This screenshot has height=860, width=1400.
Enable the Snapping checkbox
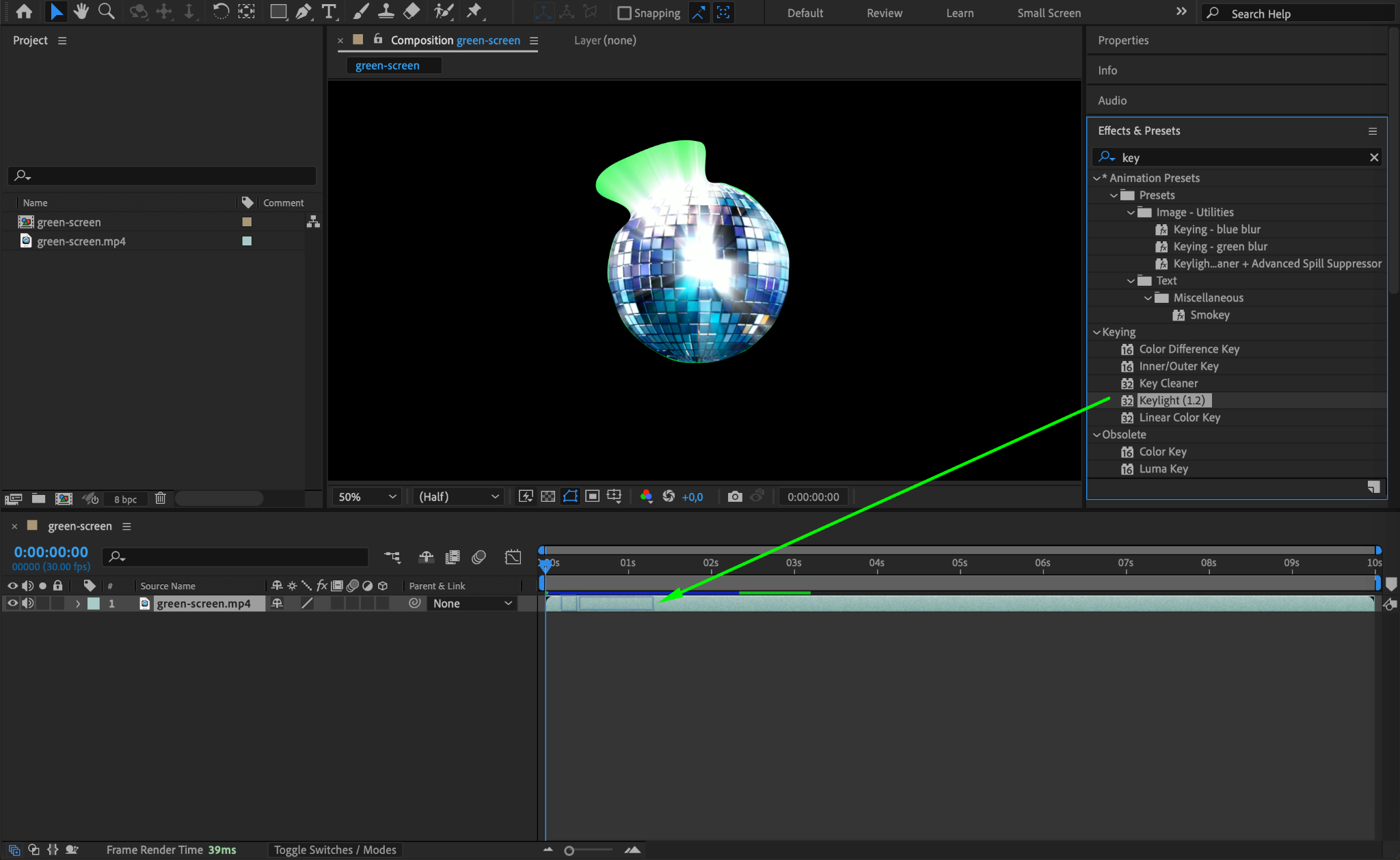tap(624, 13)
